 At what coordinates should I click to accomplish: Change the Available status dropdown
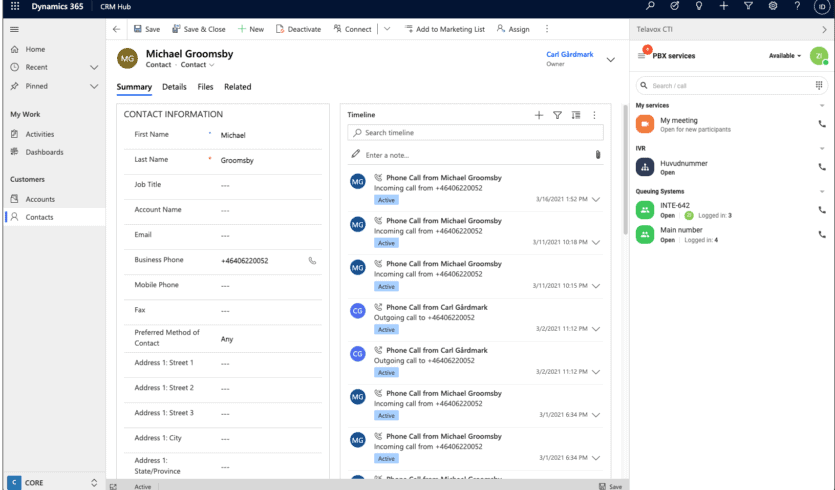(785, 55)
